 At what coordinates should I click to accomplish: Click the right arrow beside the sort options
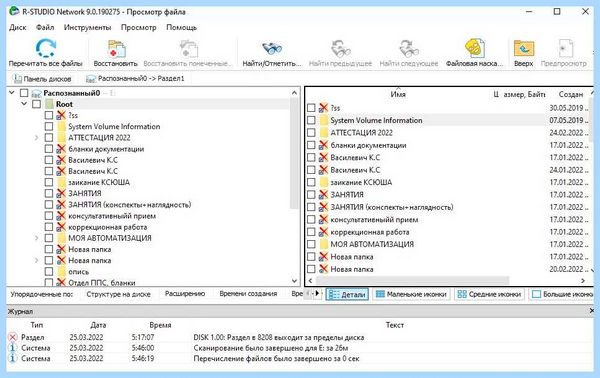click(x=317, y=294)
